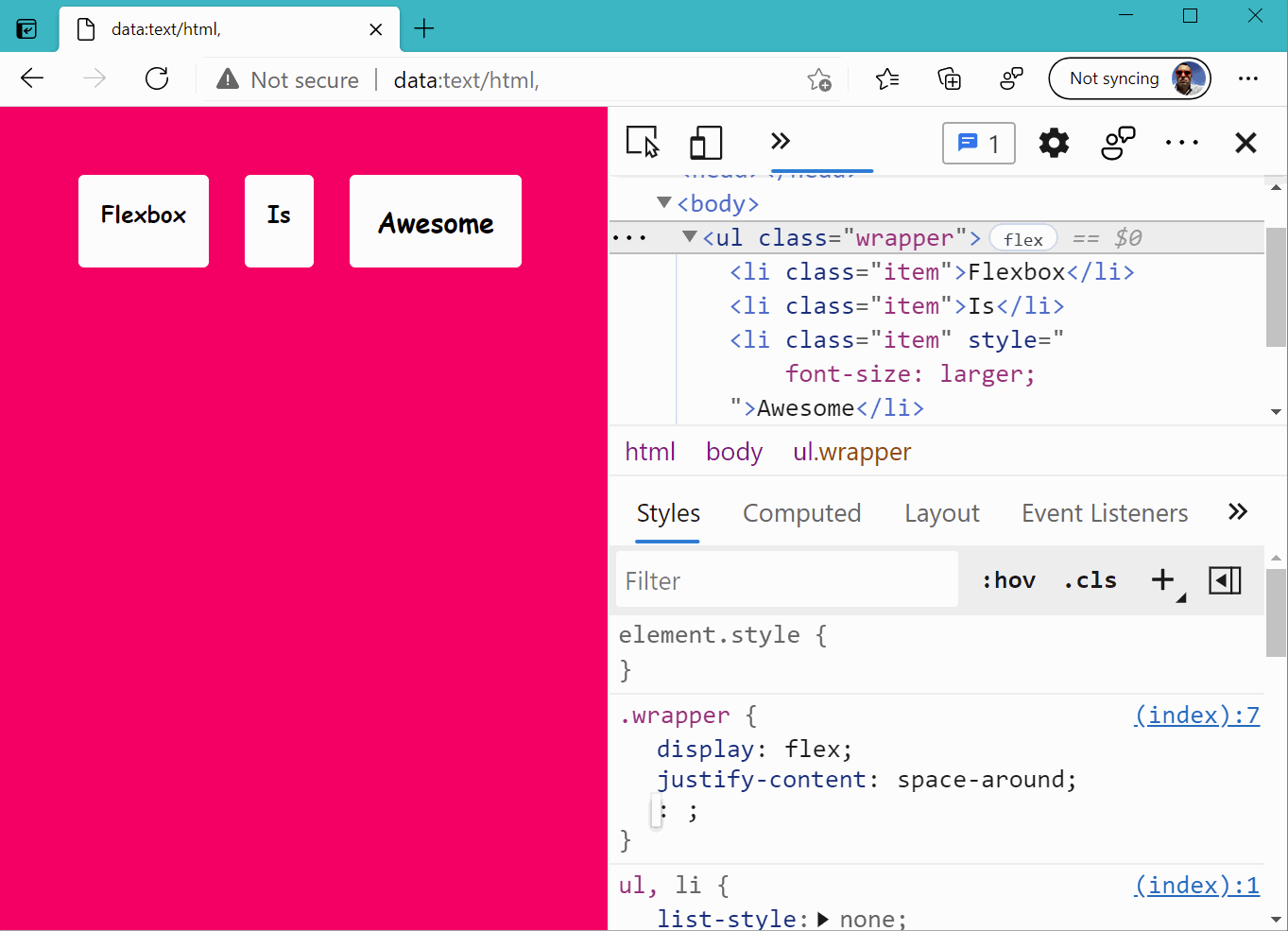1288x931 pixels.
Task: Toggle the :hov element state panel
Action: point(1008,580)
